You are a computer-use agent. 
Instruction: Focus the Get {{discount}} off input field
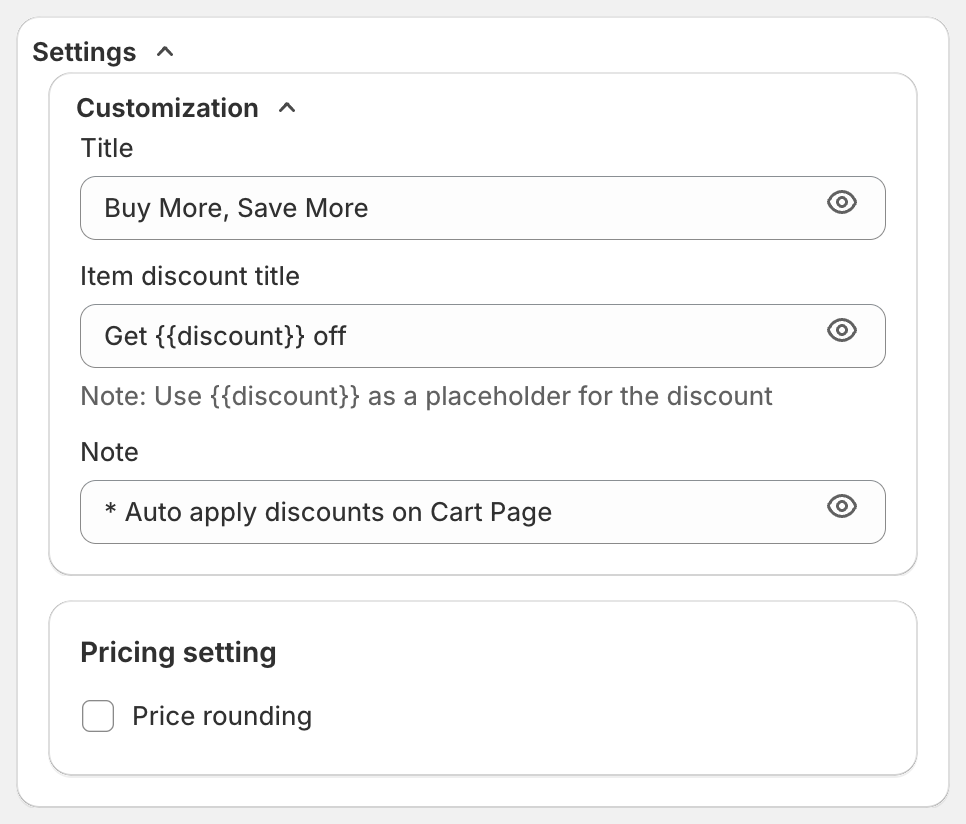tap(482, 336)
